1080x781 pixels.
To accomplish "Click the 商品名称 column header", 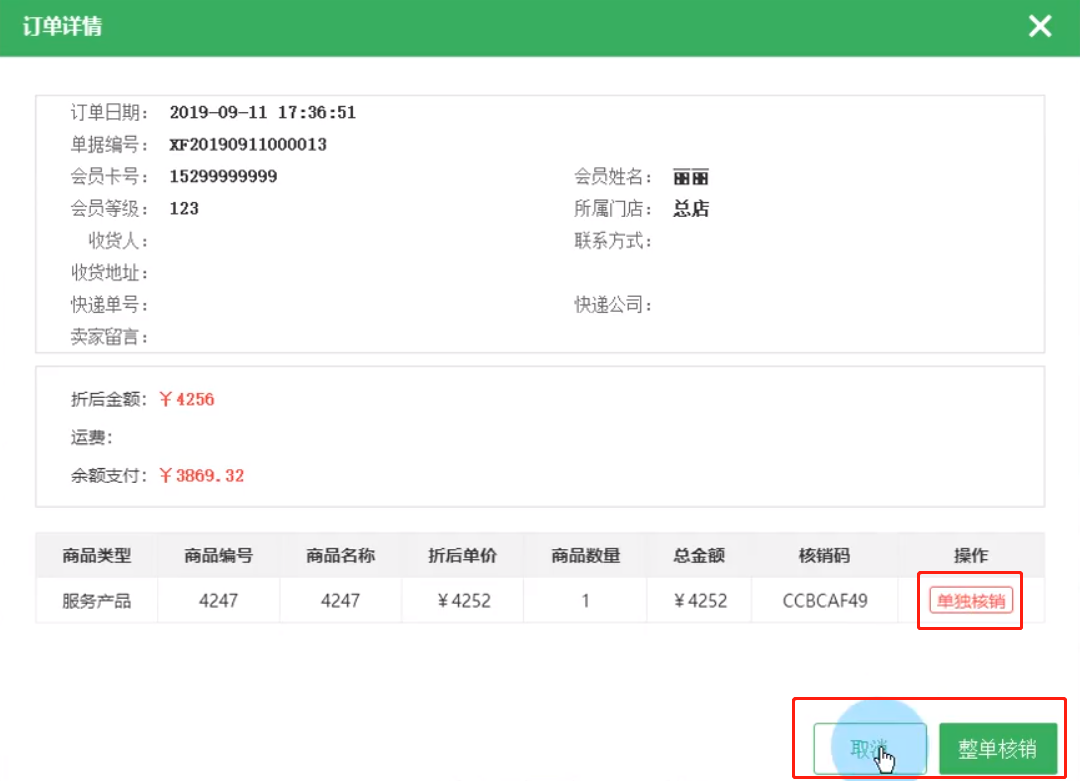I will click(340, 555).
